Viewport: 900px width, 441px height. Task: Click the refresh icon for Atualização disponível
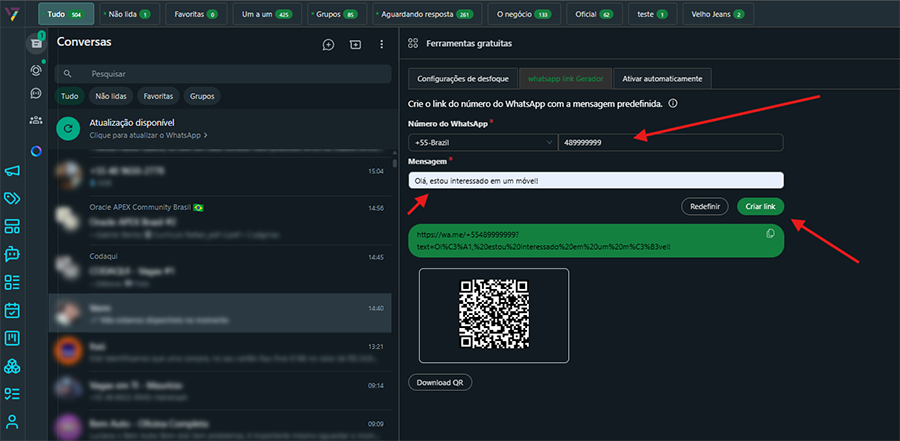(x=69, y=127)
